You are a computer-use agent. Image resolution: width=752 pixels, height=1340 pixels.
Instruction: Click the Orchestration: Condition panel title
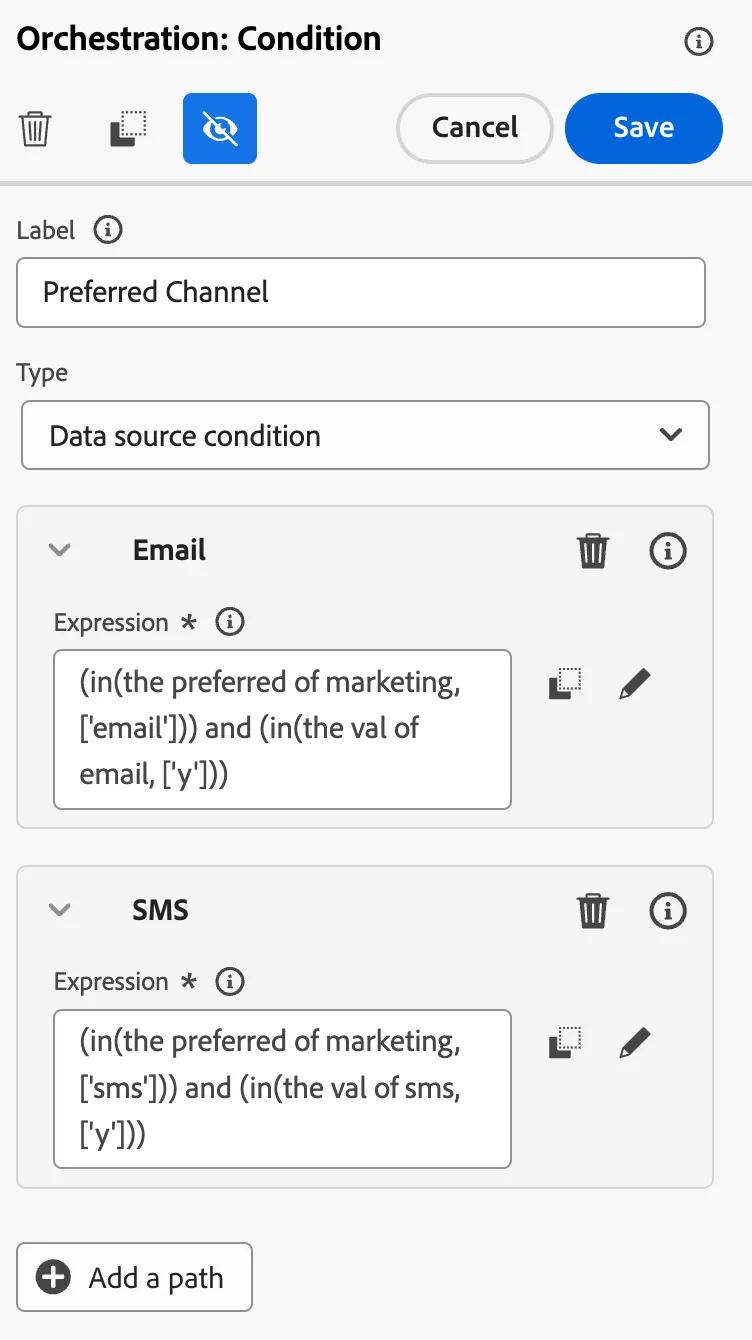click(199, 39)
